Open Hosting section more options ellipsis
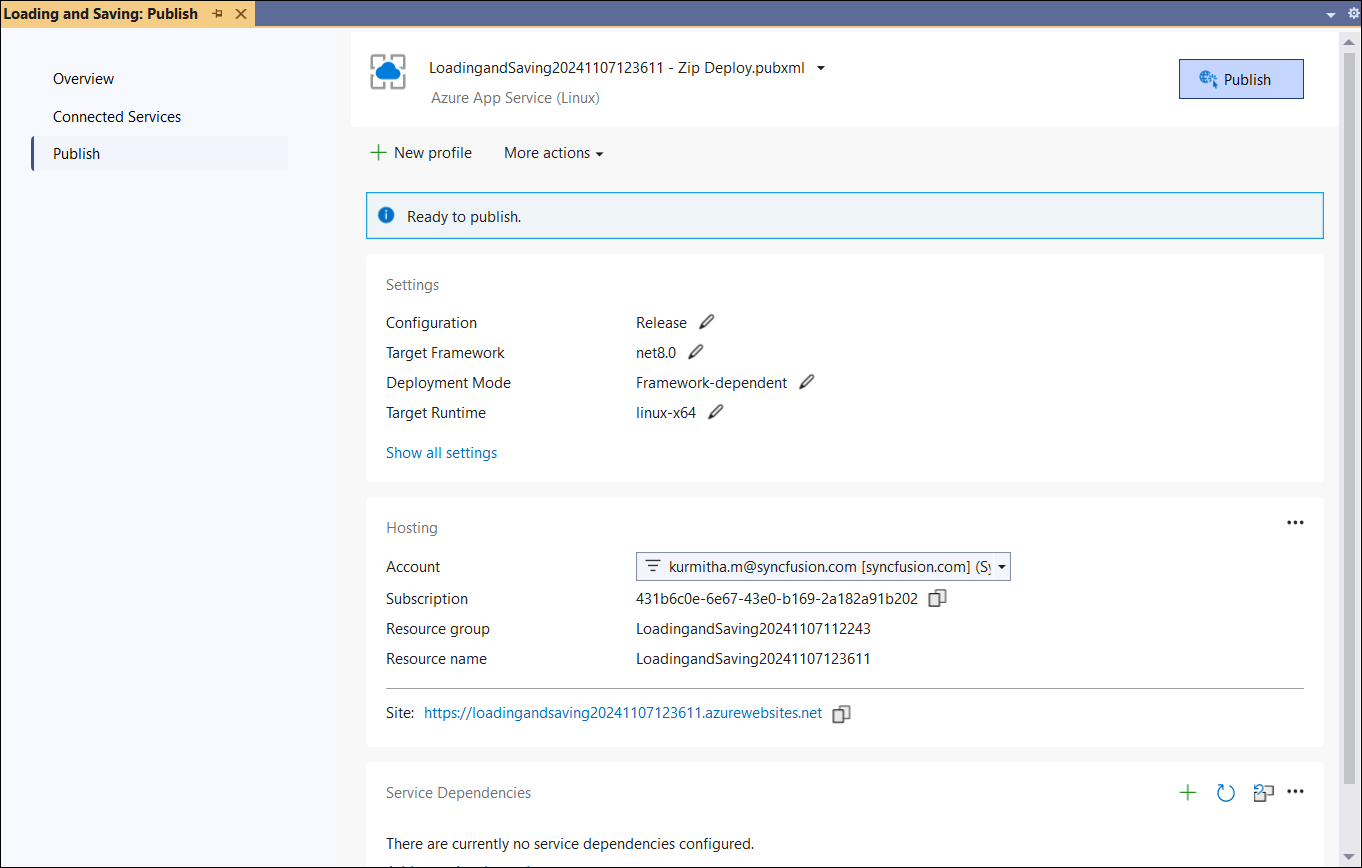Image resolution: width=1362 pixels, height=868 pixels. (x=1296, y=522)
